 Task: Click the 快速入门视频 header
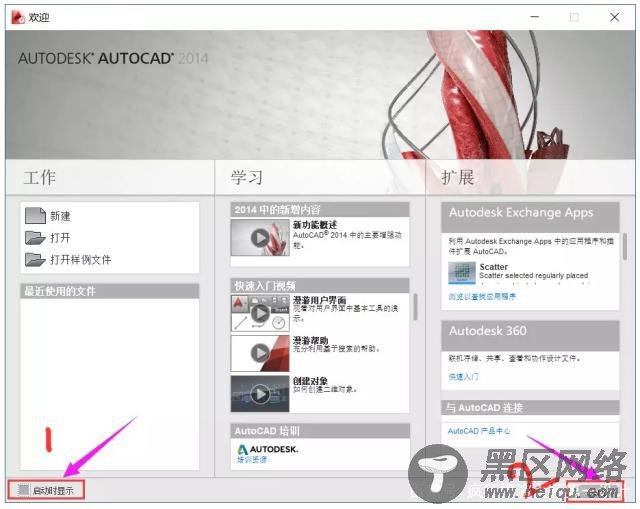coord(320,285)
